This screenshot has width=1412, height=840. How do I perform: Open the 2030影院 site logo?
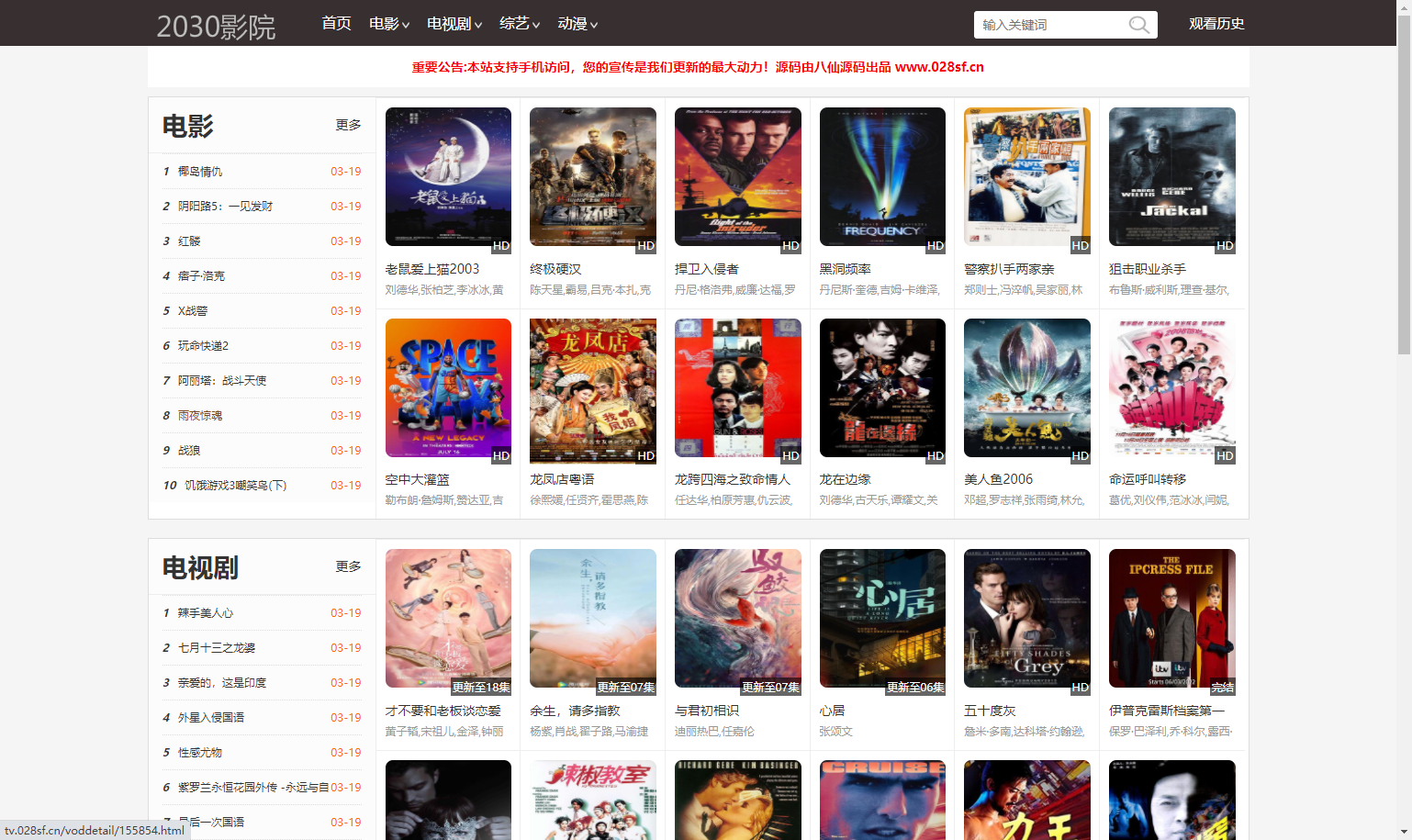(x=216, y=26)
